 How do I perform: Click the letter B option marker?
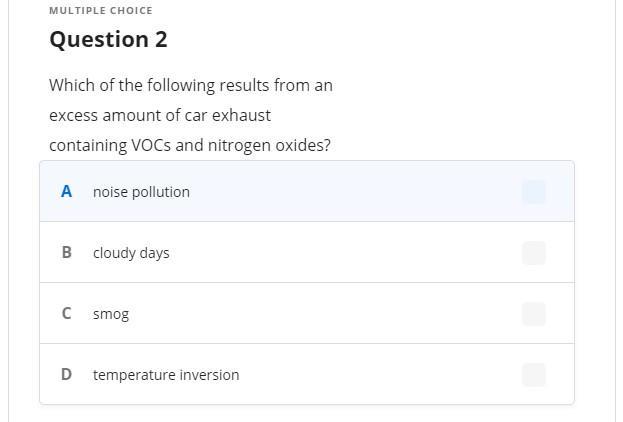click(x=66, y=253)
